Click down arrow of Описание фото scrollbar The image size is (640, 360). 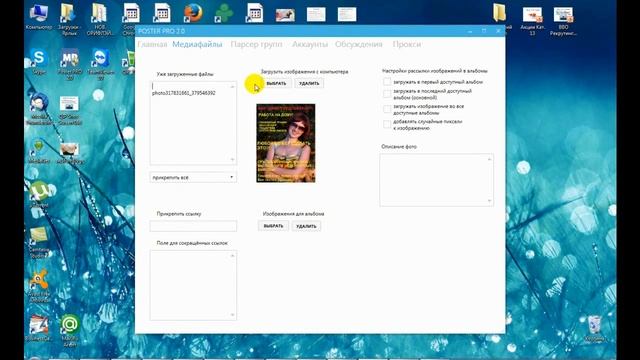(x=489, y=201)
